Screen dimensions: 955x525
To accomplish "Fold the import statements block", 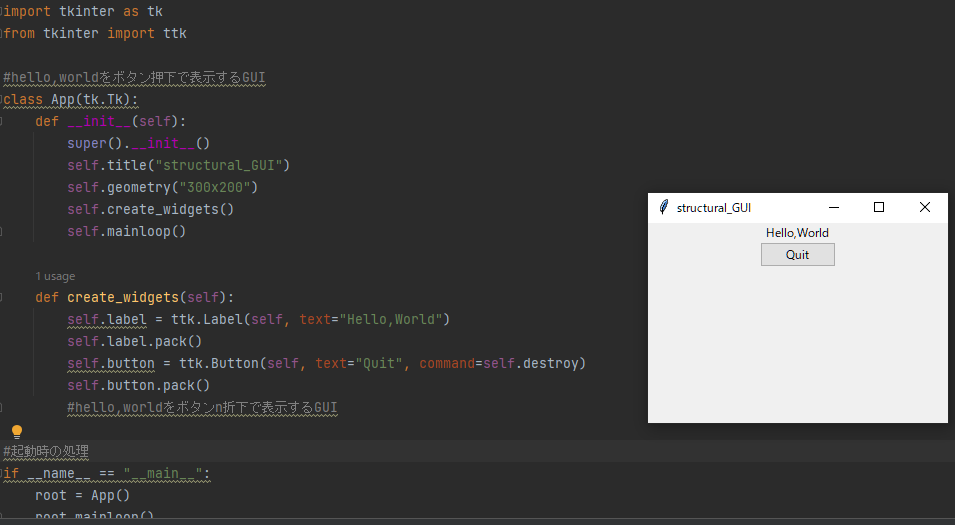I will (x=3, y=12).
